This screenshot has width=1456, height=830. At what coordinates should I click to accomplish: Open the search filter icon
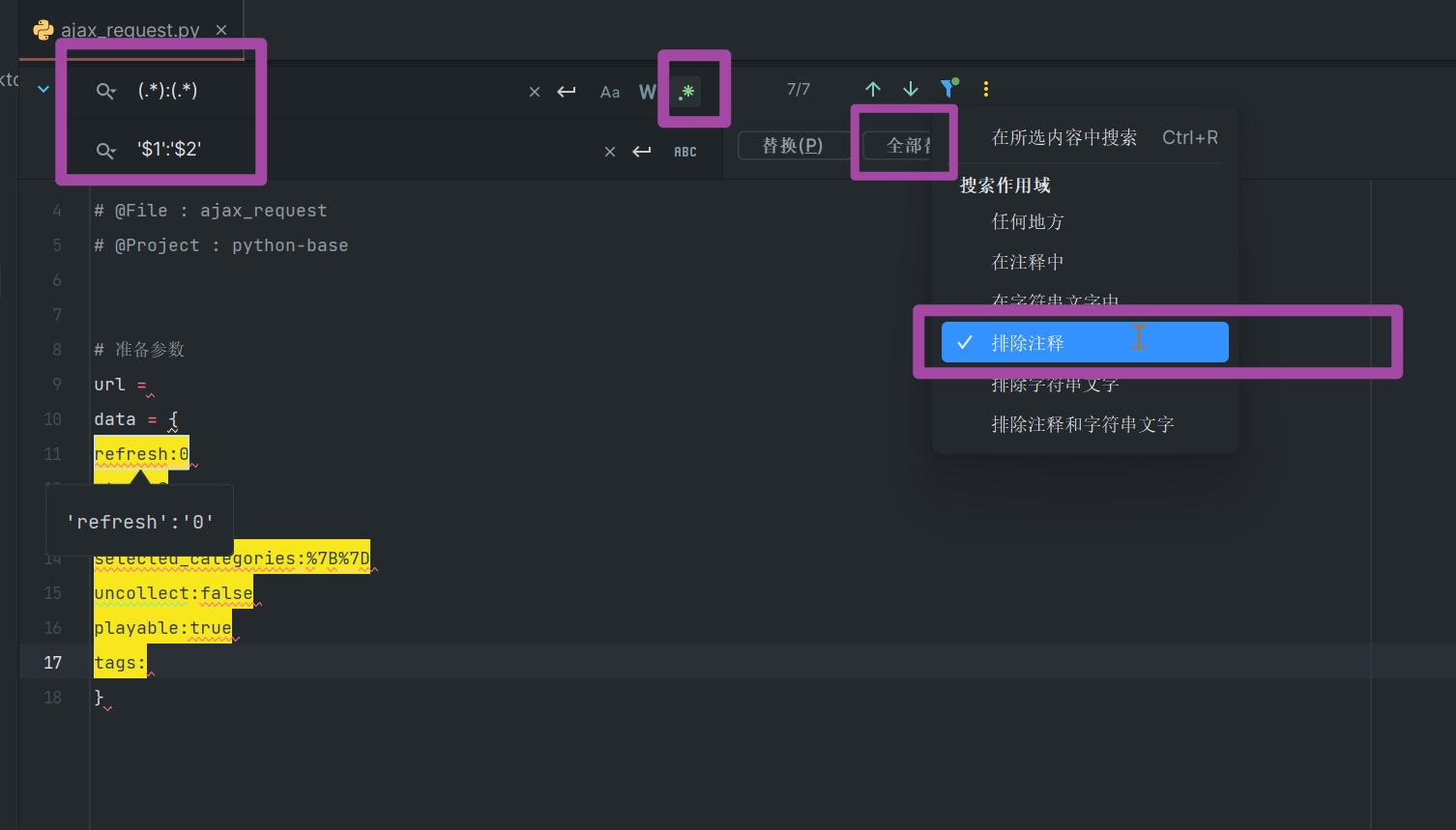947,88
